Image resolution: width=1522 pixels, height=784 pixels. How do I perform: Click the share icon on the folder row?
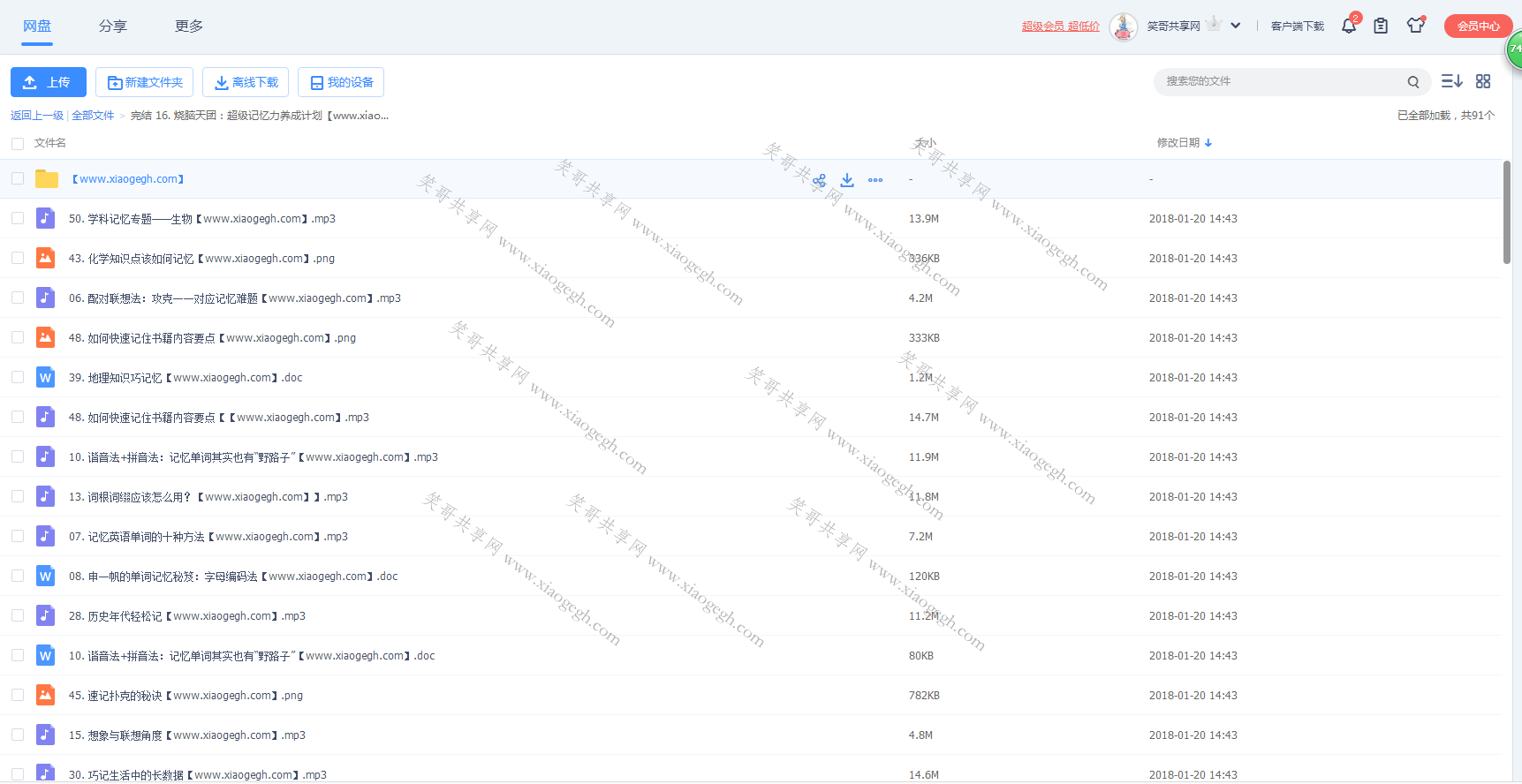(x=819, y=180)
